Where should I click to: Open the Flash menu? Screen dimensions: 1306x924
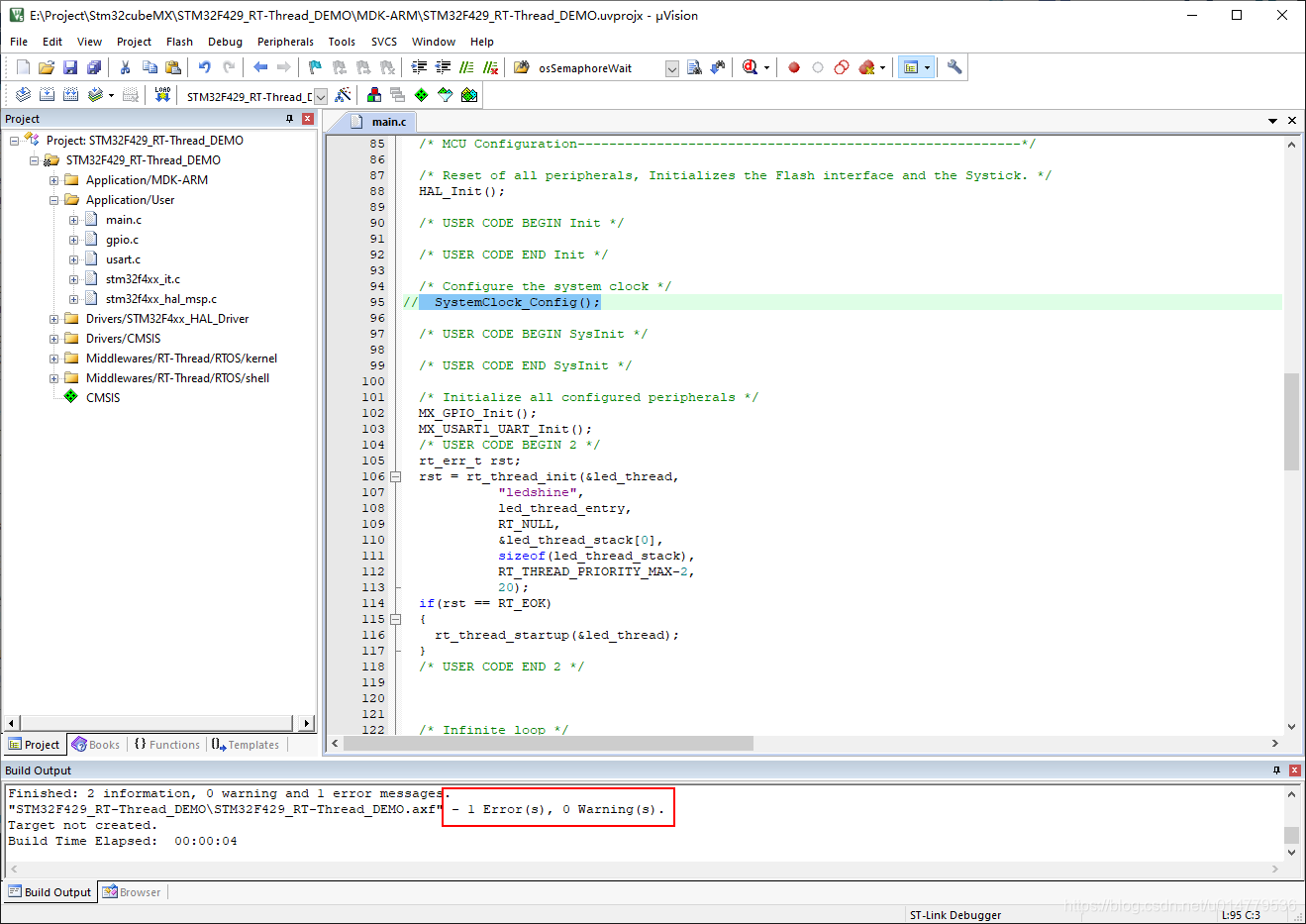[x=179, y=42]
